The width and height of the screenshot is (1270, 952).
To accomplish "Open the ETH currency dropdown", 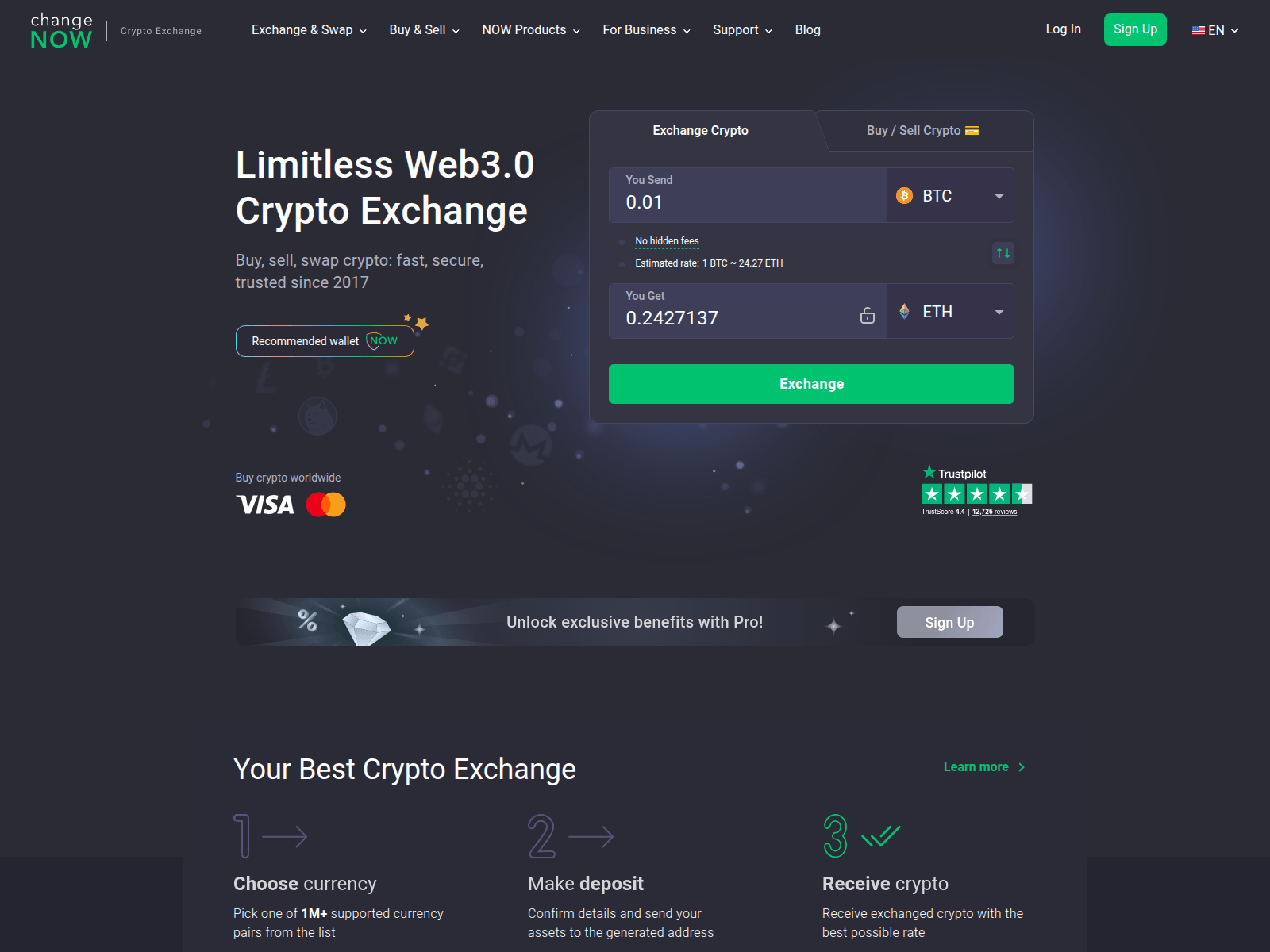I will [x=950, y=312].
